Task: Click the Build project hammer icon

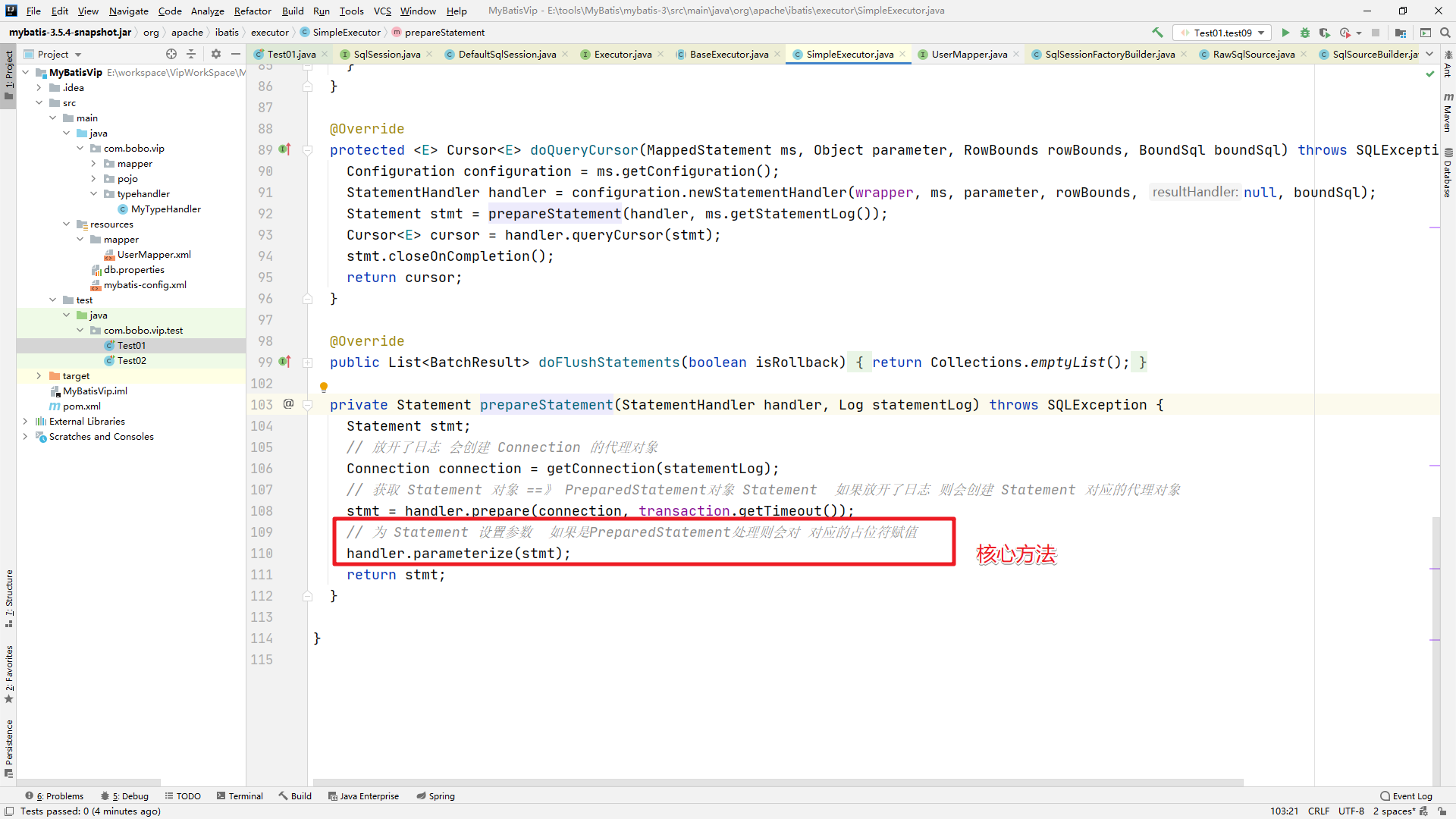Action: [x=1157, y=33]
